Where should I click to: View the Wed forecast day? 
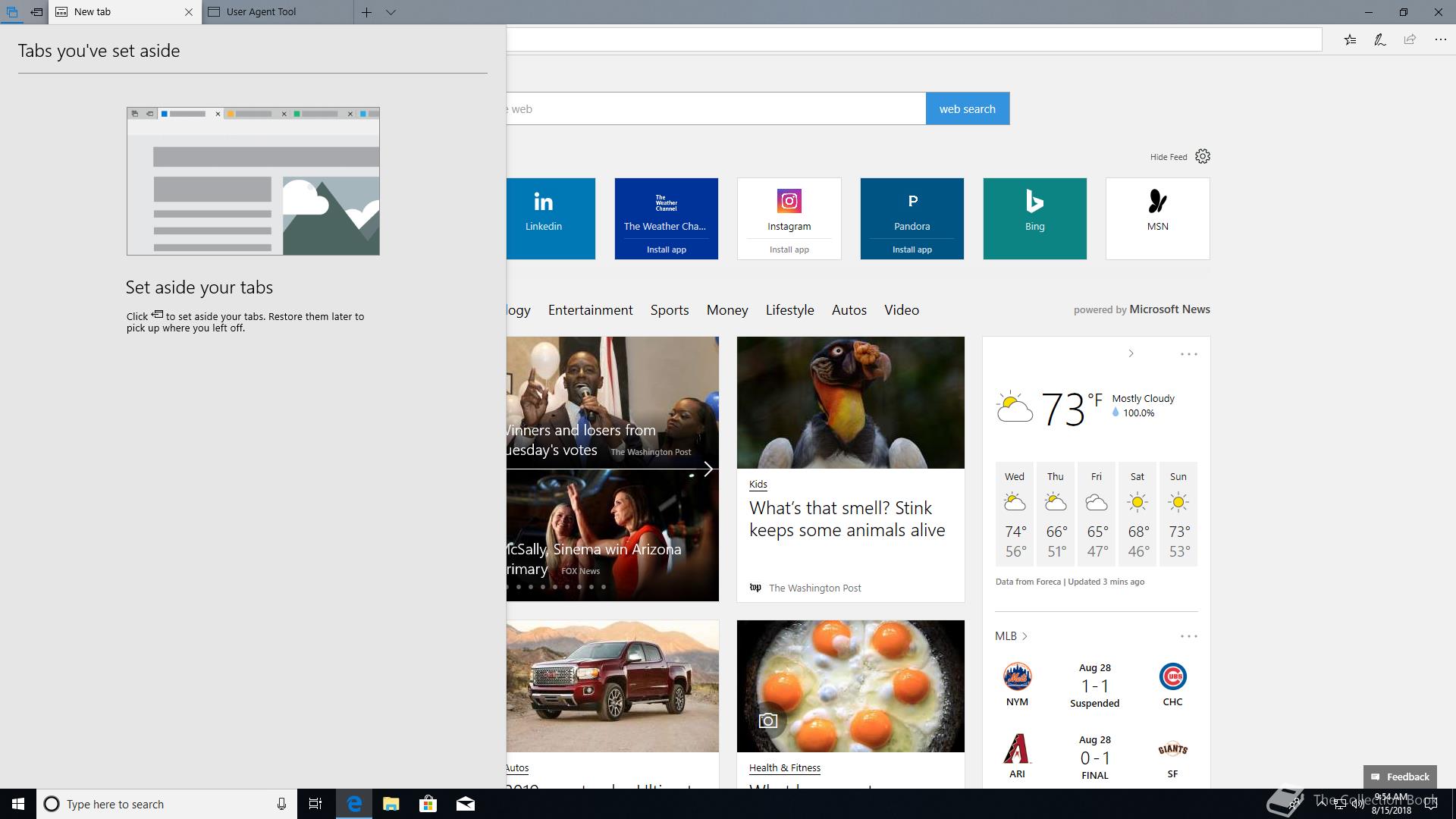point(1015,514)
